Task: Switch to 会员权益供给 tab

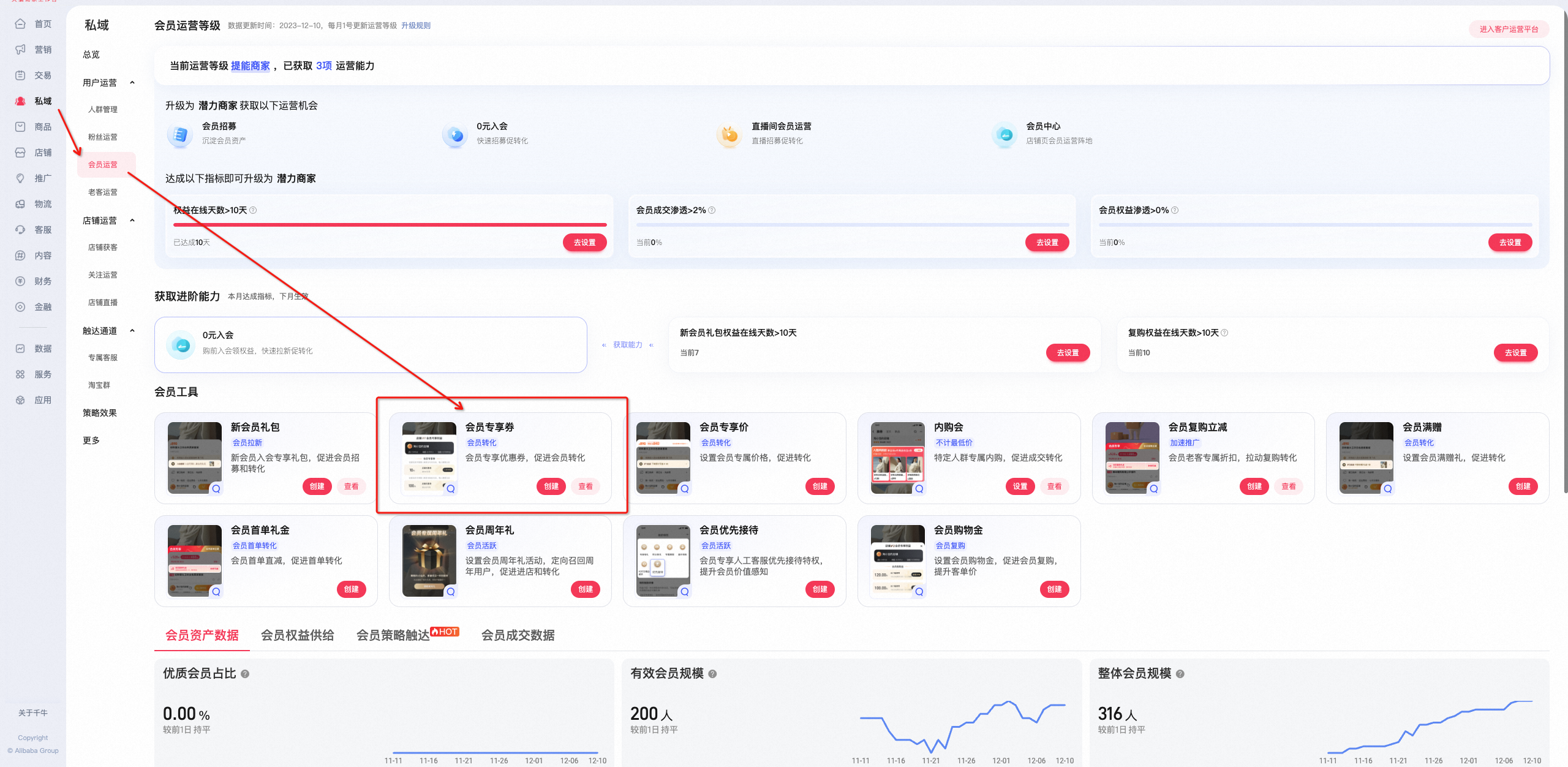Action: (298, 635)
